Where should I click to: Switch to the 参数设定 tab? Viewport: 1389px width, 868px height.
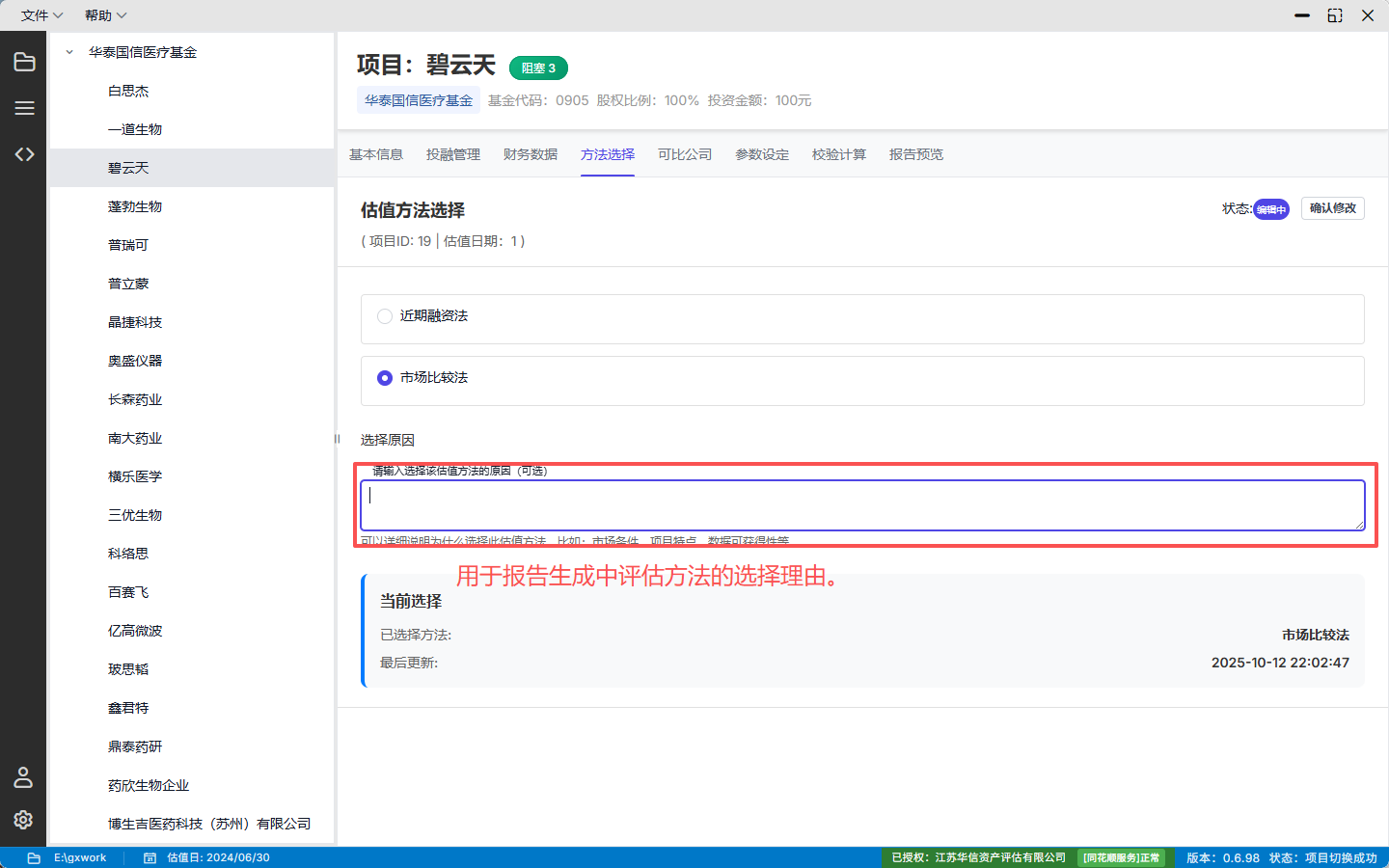click(x=762, y=154)
